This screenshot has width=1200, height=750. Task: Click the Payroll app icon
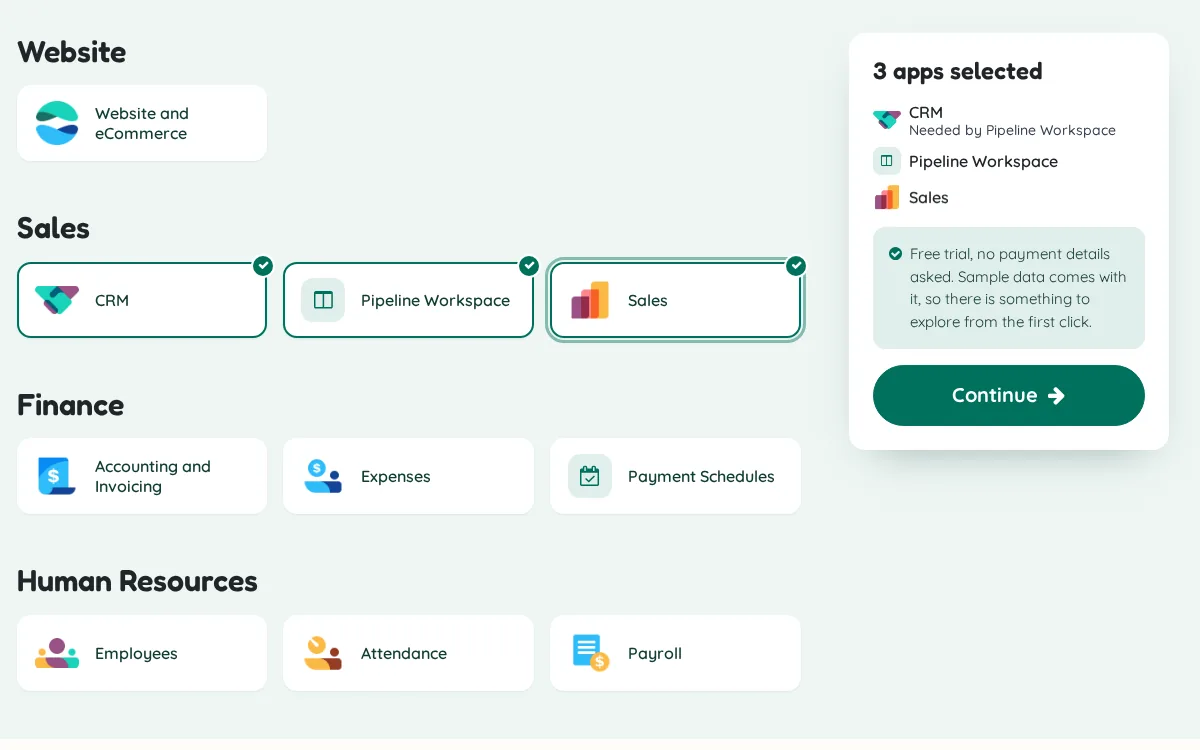(x=590, y=653)
